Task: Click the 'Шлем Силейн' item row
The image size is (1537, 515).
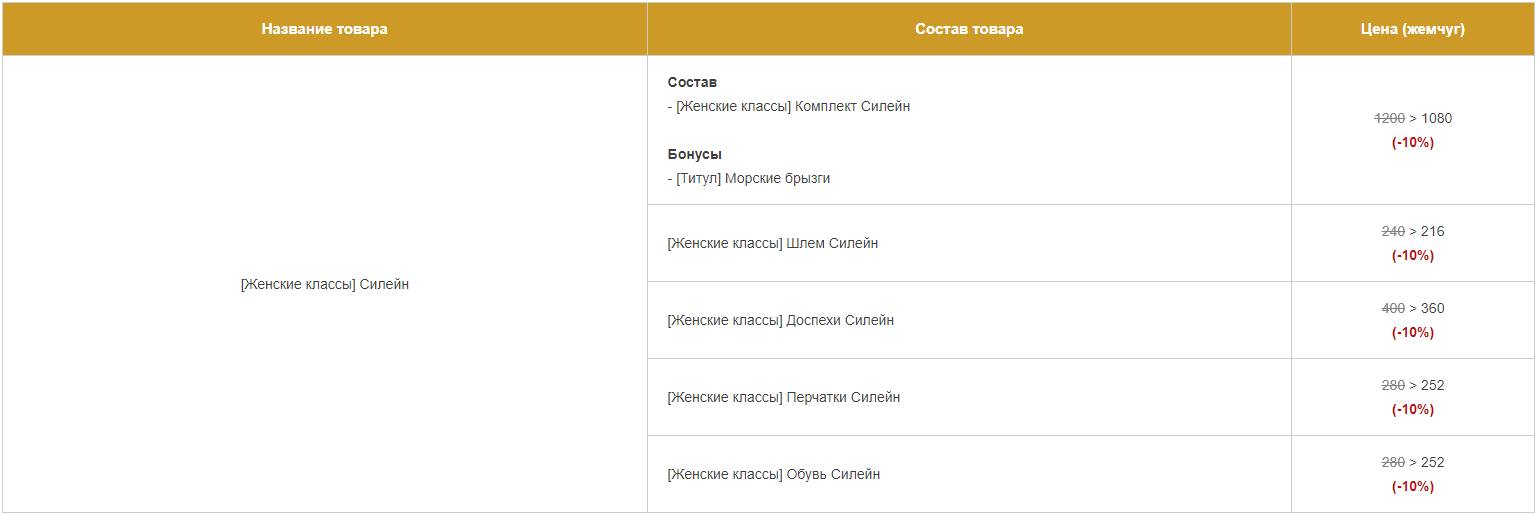Action: [x=969, y=243]
